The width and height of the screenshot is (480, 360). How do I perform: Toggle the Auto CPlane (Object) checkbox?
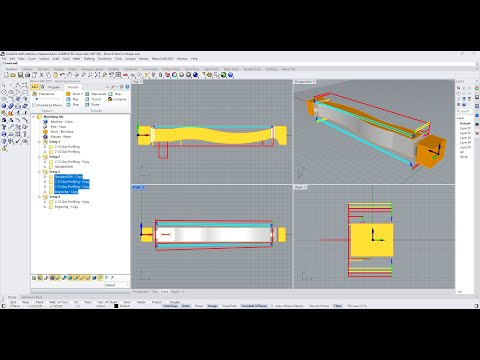pos(272,306)
